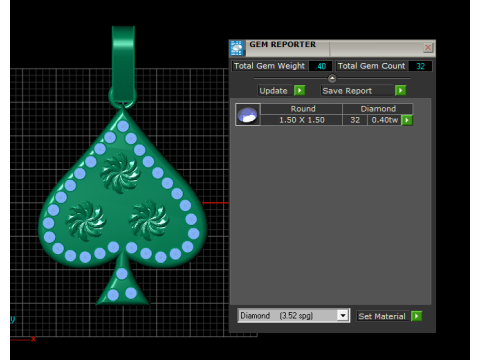The image size is (480, 360).
Task: Select the Round shape cell
Action: (302, 109)
